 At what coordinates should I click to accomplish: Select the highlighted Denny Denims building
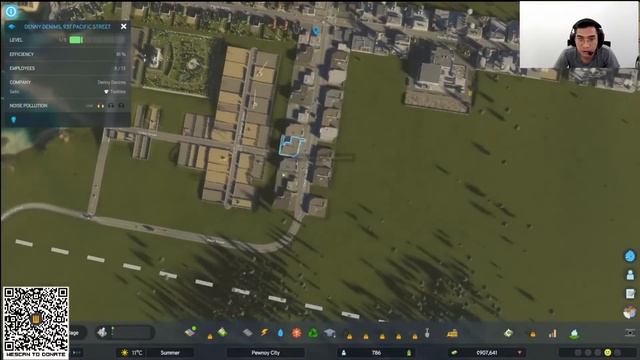[x=291, y=146]
